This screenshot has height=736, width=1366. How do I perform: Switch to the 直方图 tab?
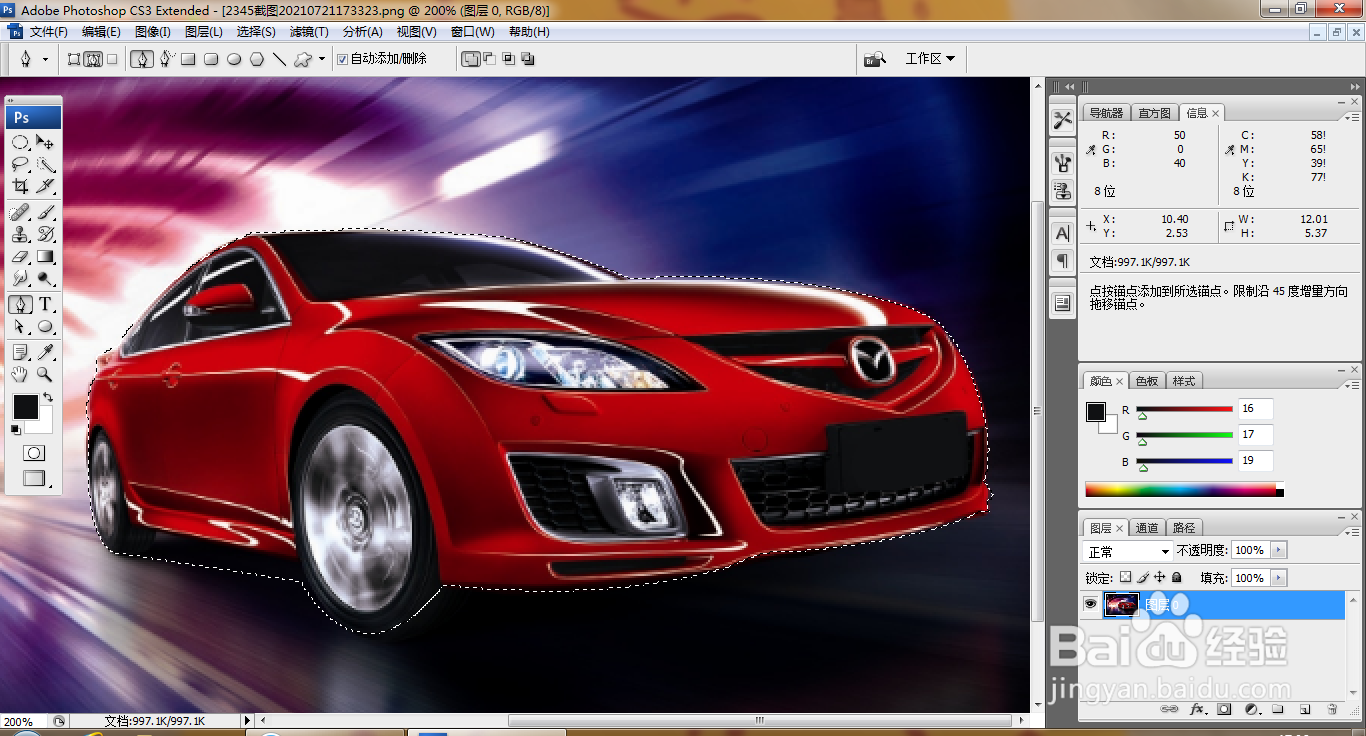[x=1155, y=113]
